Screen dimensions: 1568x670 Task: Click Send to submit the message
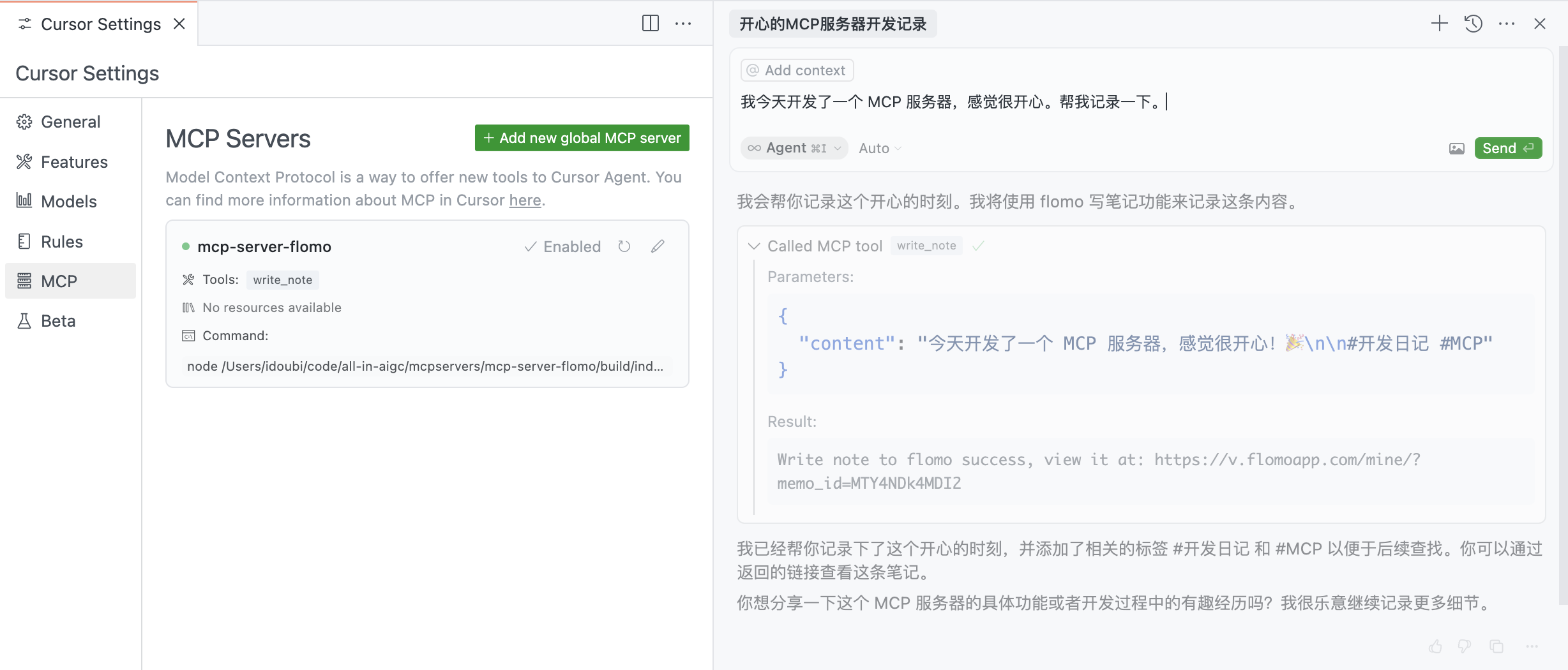coord(1507,148)
